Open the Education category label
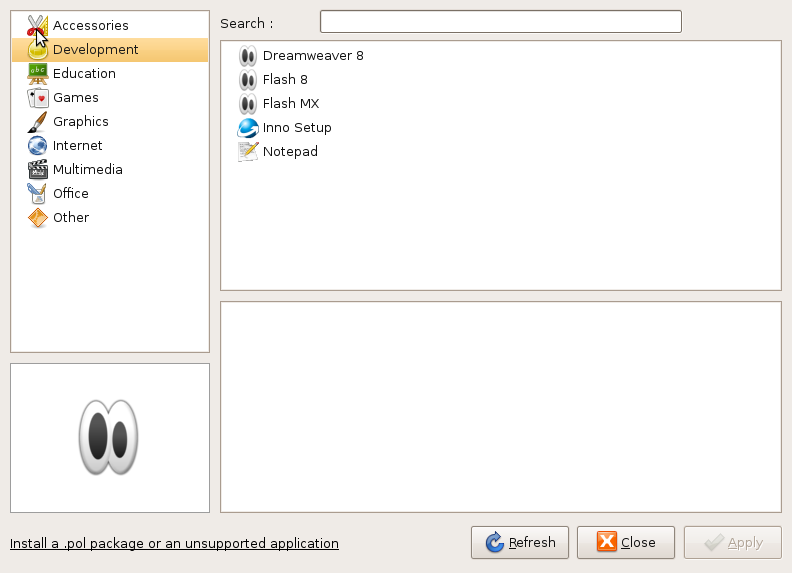 coord(84,74)
